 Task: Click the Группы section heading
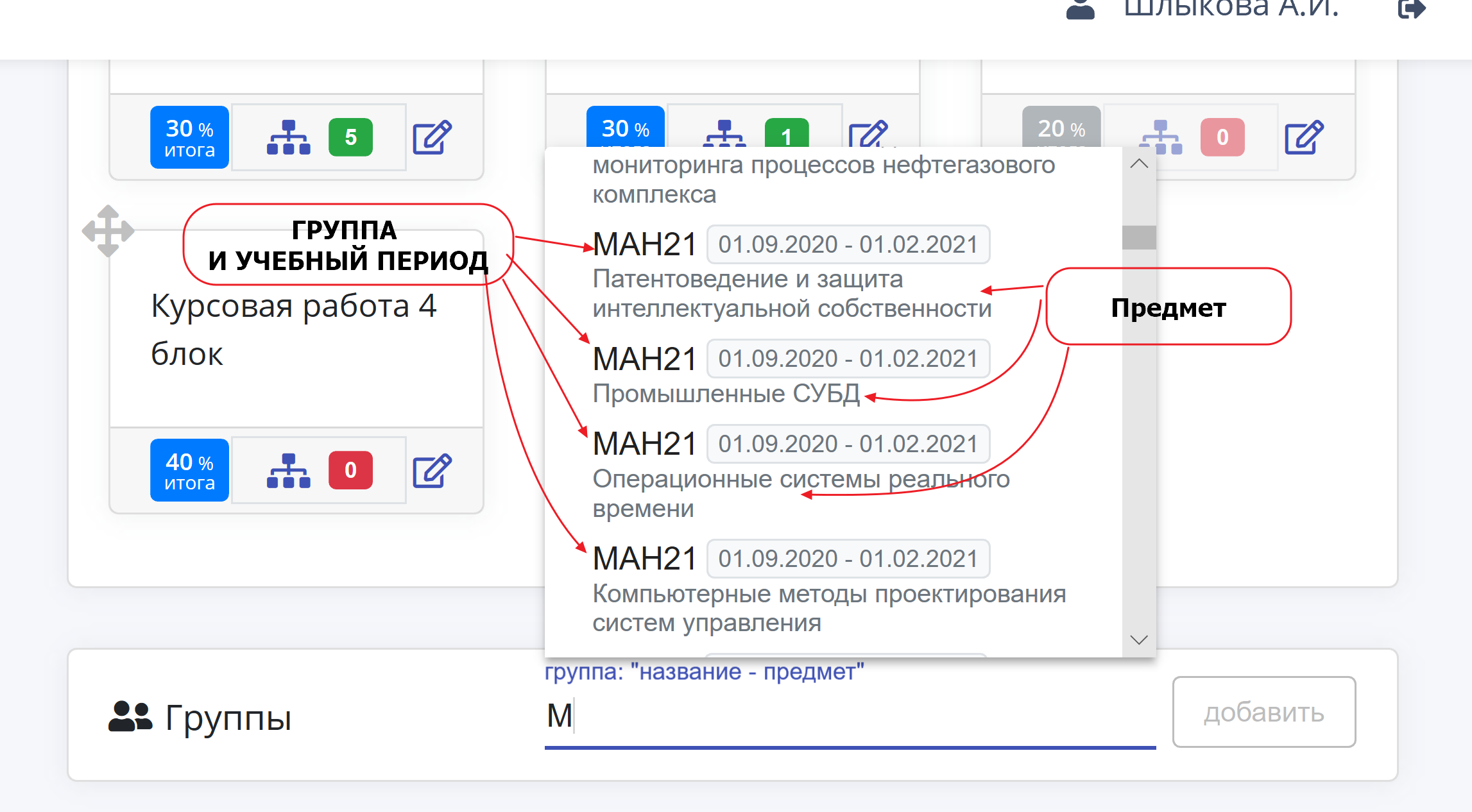tap(228, 717)
